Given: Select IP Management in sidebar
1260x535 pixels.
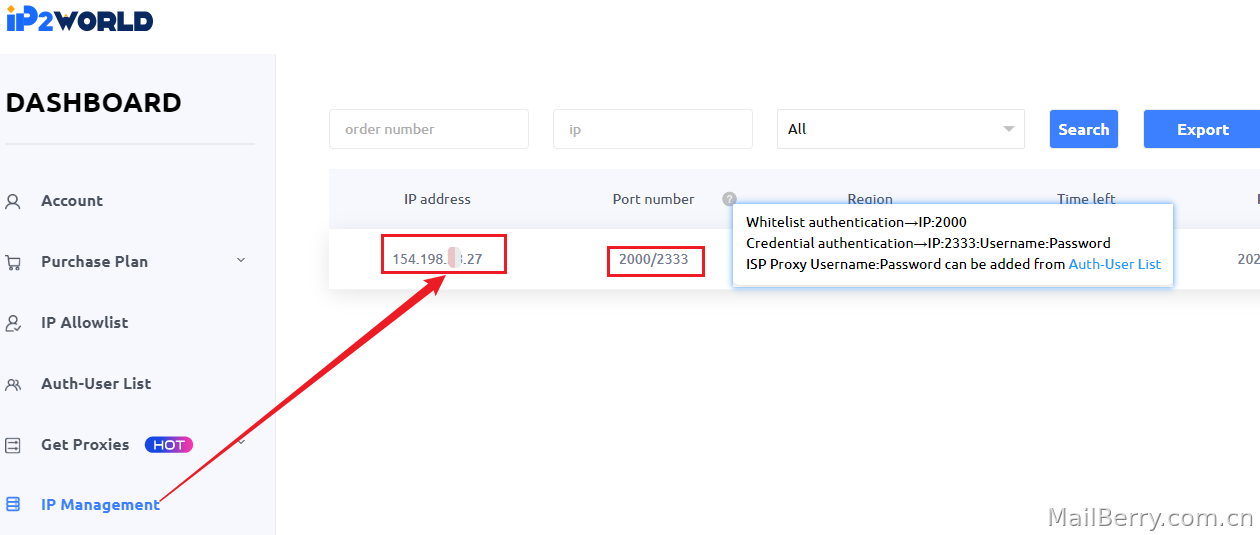Looking at the screenshot, I should point(100,504).
